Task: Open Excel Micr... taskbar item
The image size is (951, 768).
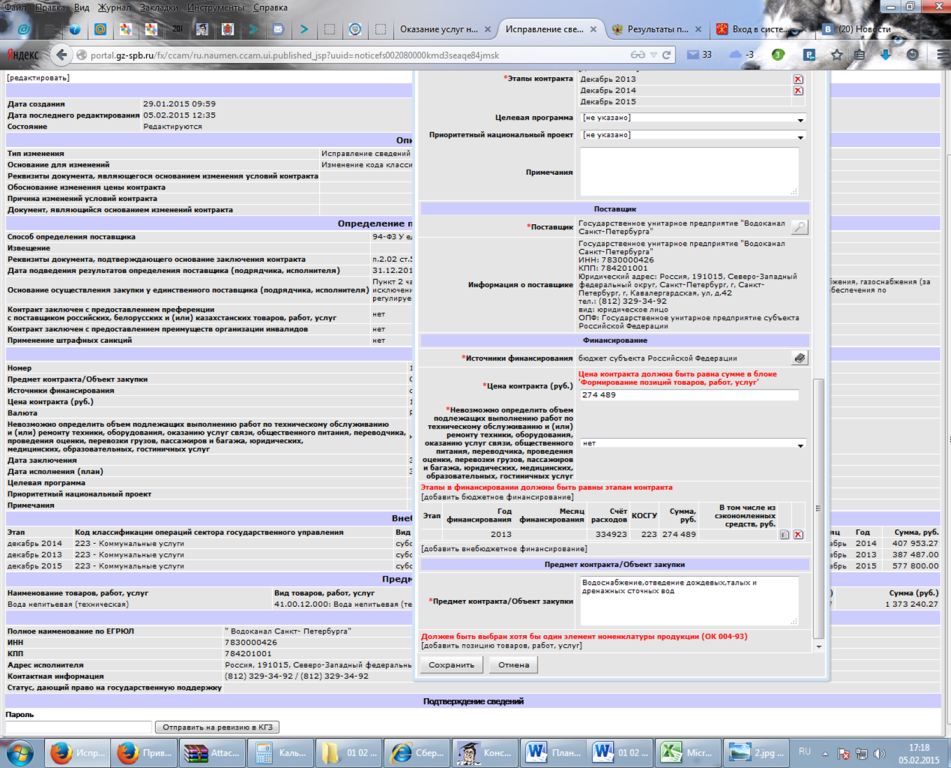Action: [688, 753]
